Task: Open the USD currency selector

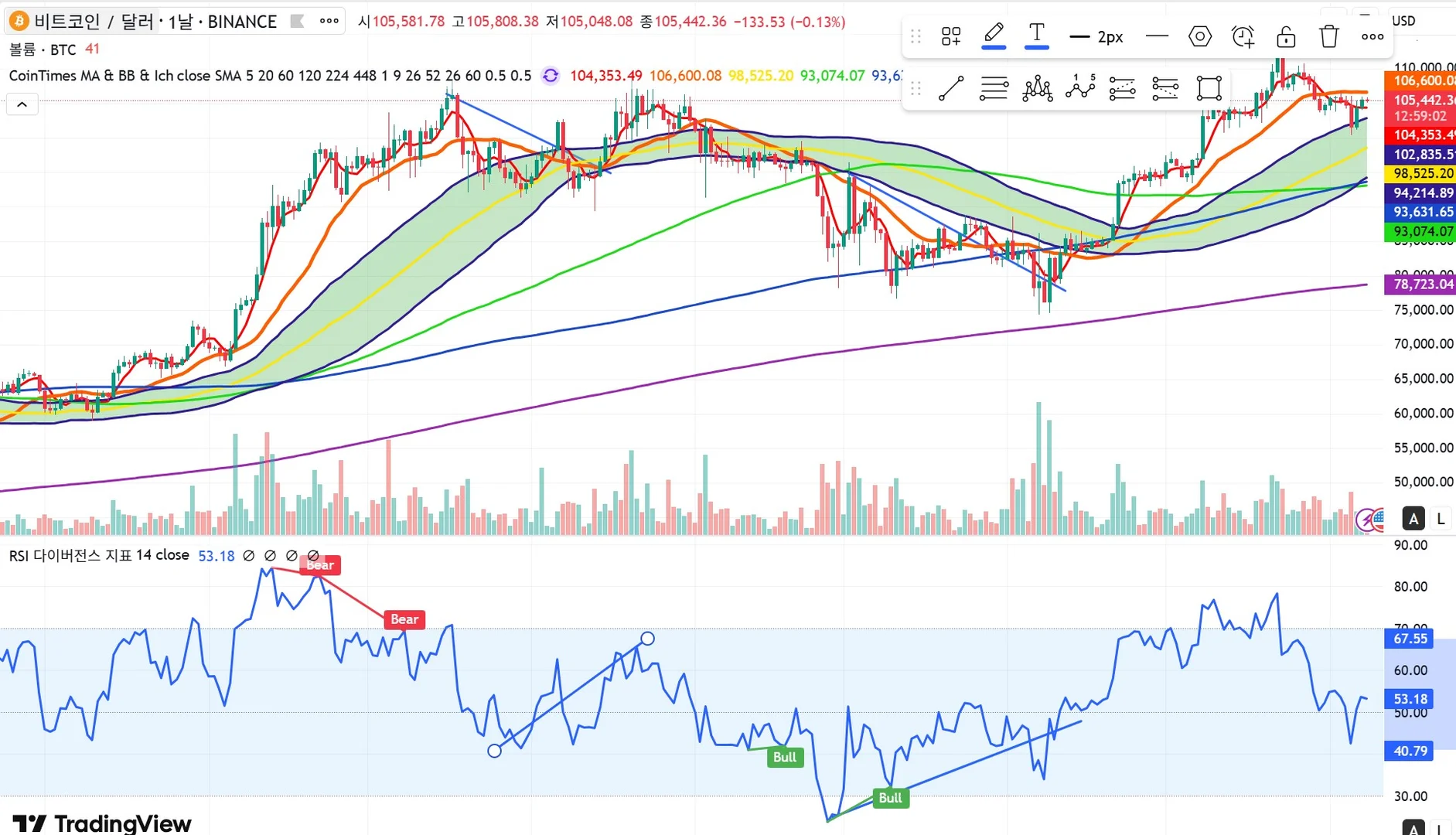Action: click(x=1404, y=21)
